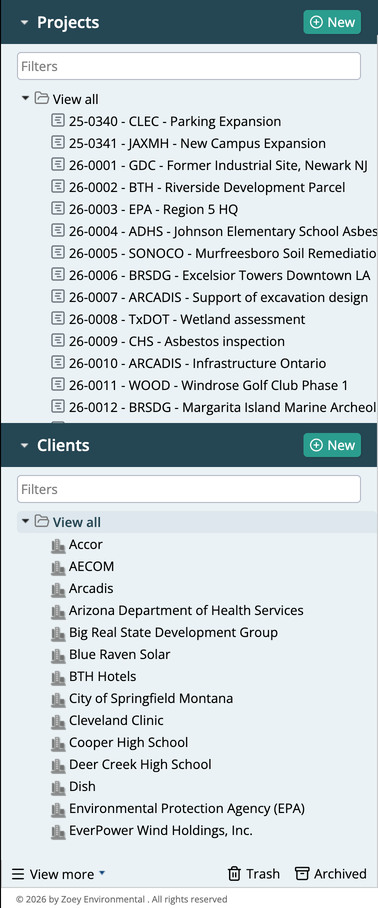
Task: Click building icon next to Accor
Action: pos(58,545)
